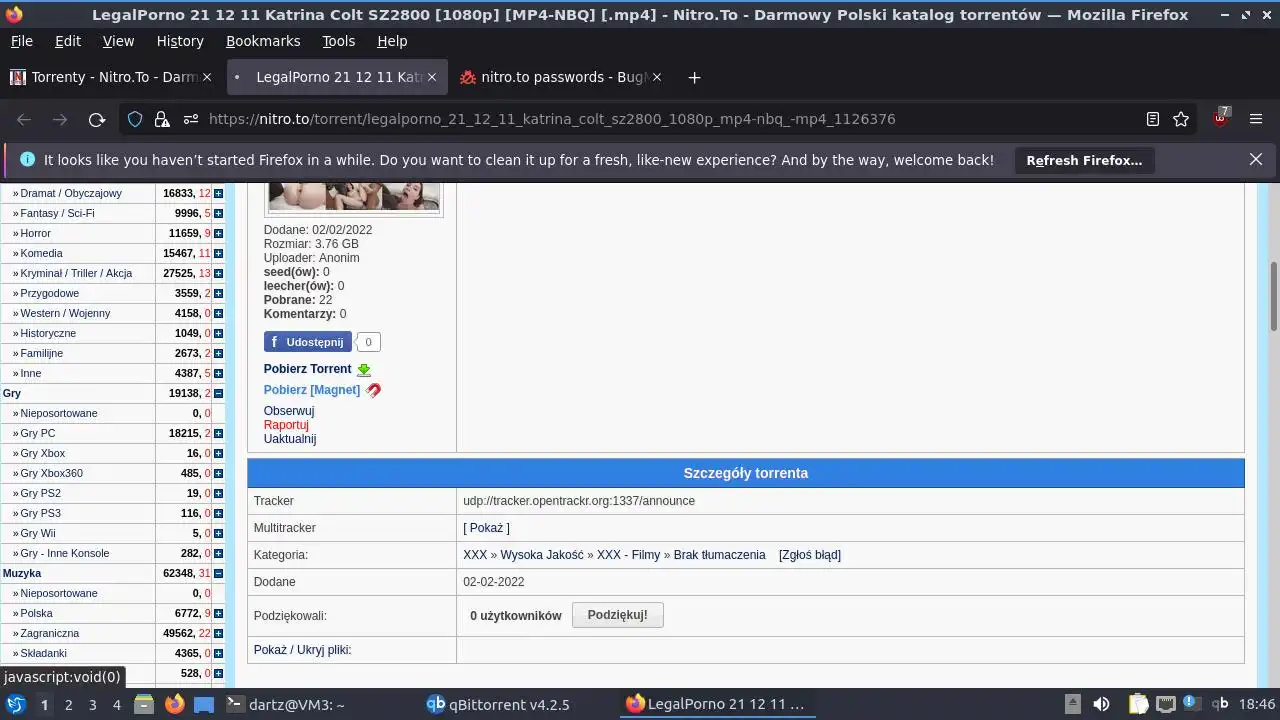Toggle reader view icon in the address bar
The height and width of the screenshot is (720, 1280).
(1152, 119)
